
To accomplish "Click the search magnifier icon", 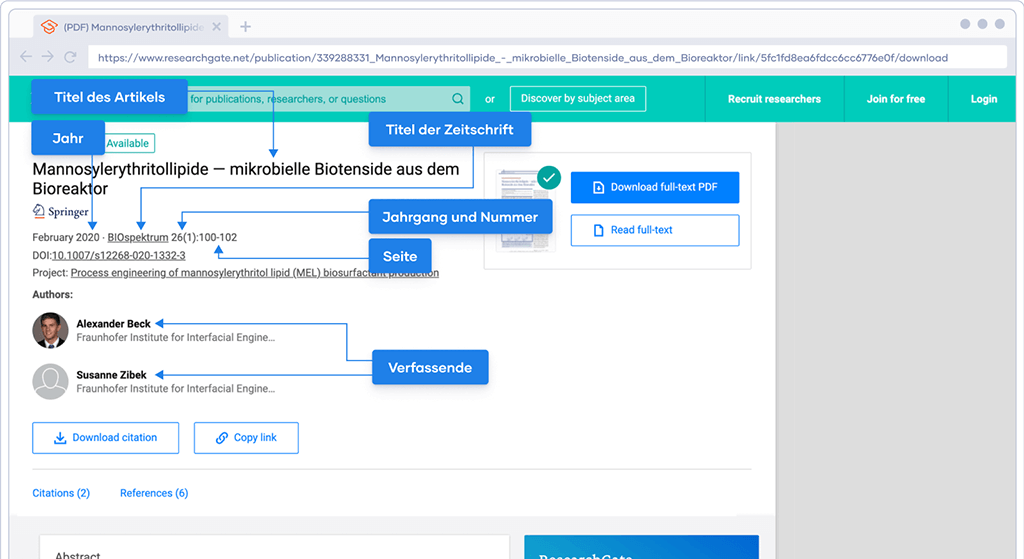I will (x=458, y=99).
